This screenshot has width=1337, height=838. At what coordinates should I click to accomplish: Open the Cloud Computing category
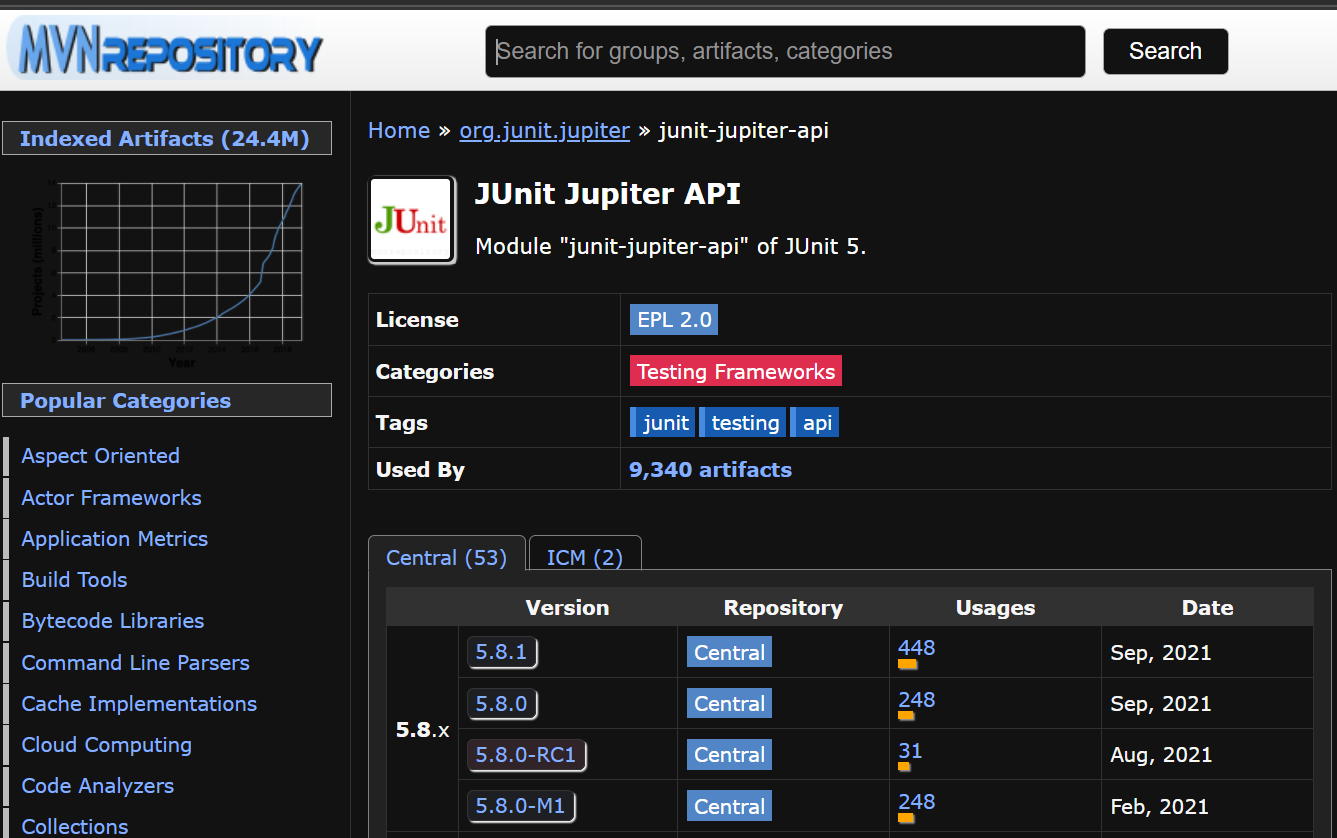point(107,744)
